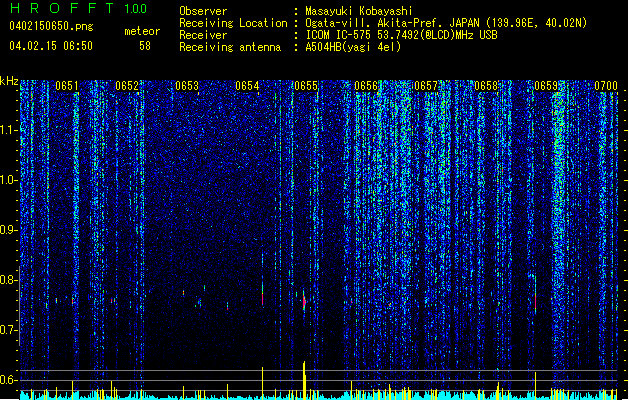Click the 0658 time marker

tap(486, 86)
